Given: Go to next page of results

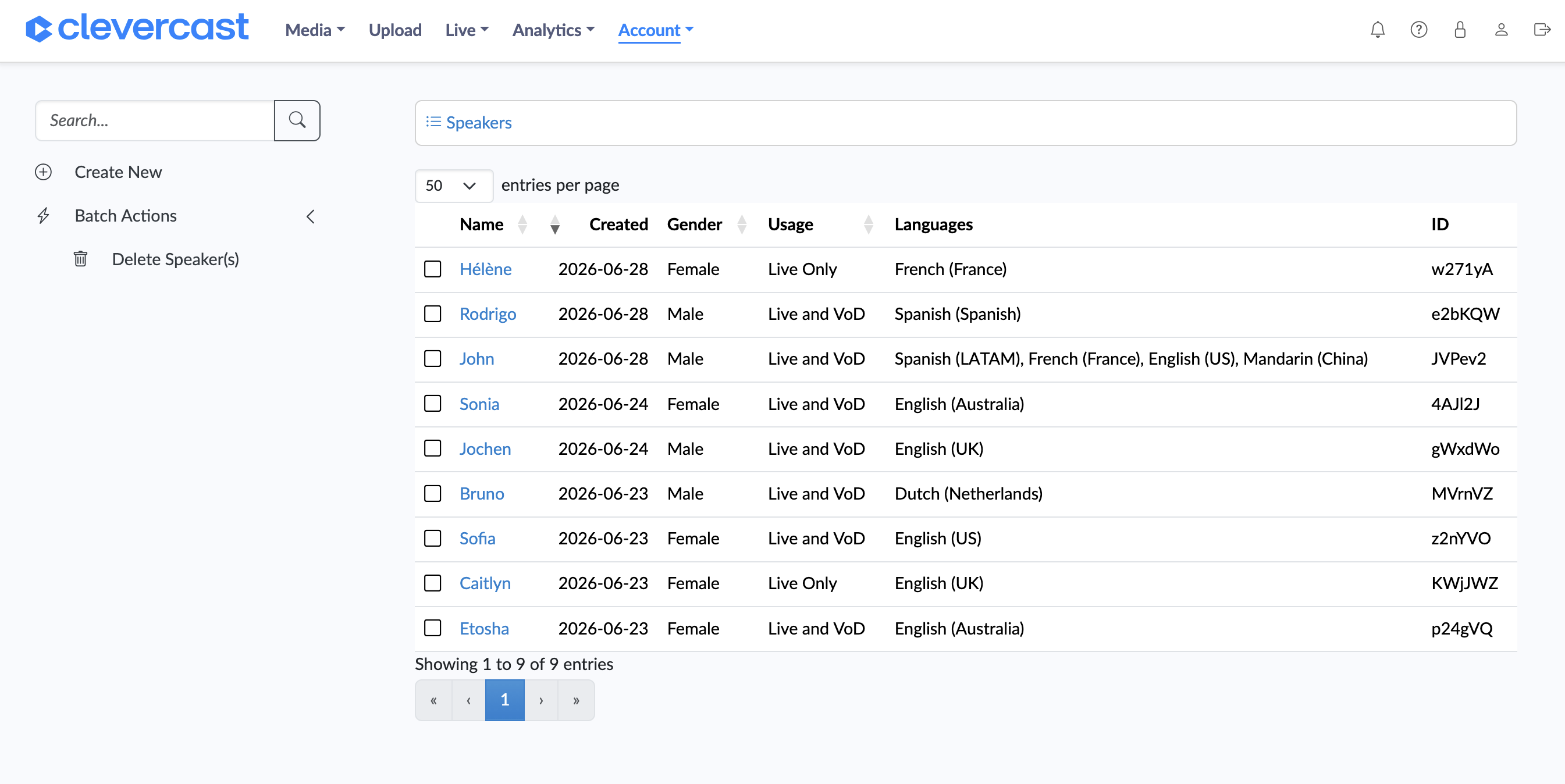Looking at the screenshot, I should coord(540,700).
